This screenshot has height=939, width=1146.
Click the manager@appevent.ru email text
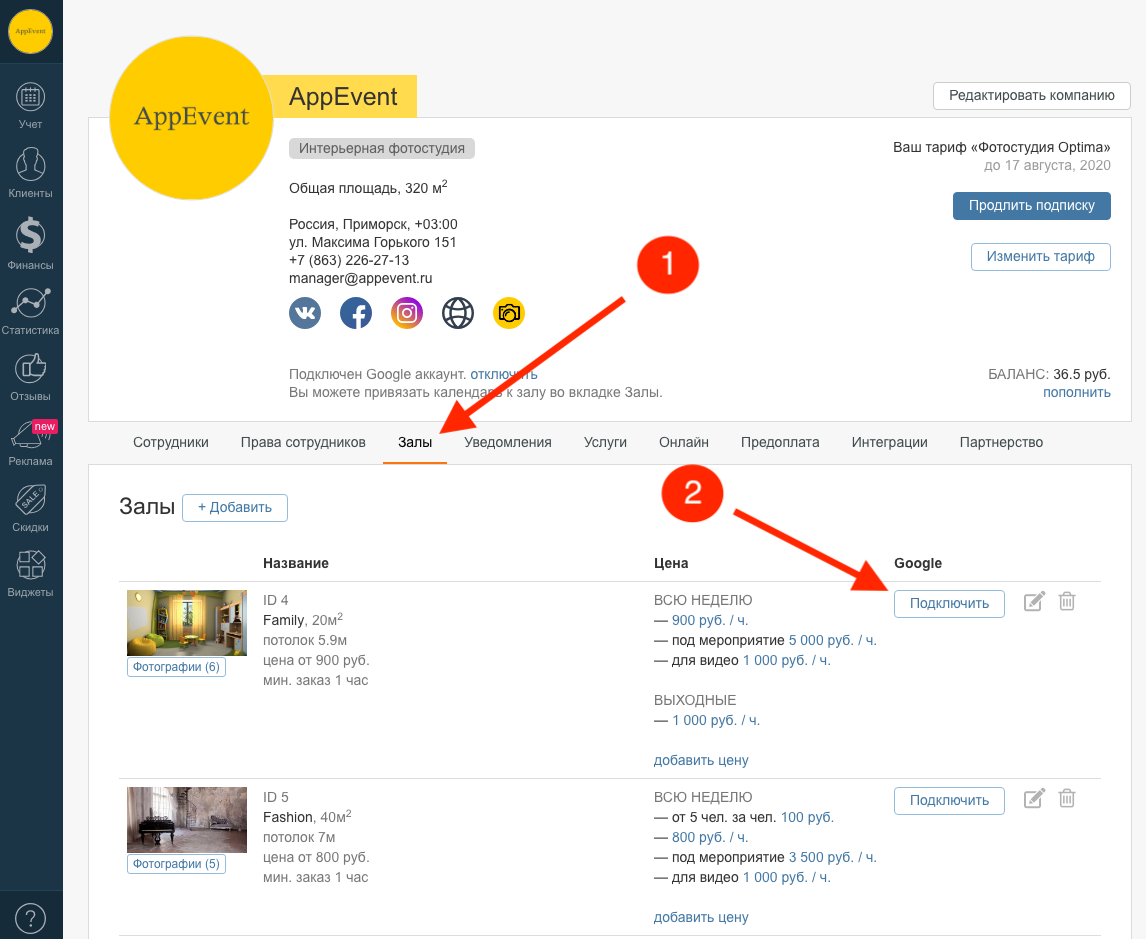(360, 278)
